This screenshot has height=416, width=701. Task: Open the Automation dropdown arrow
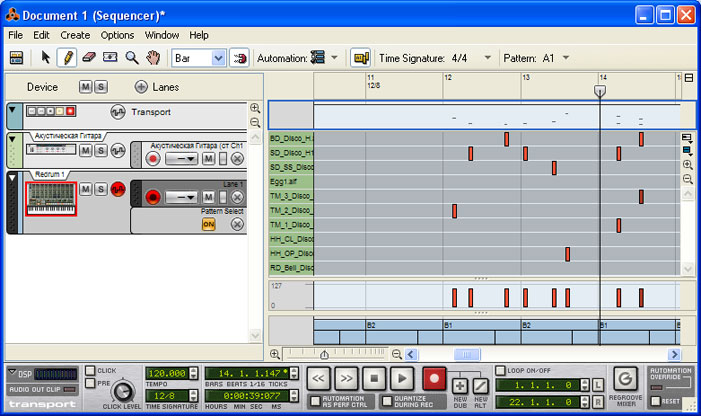pyautogui.click(x=334, y=58)
